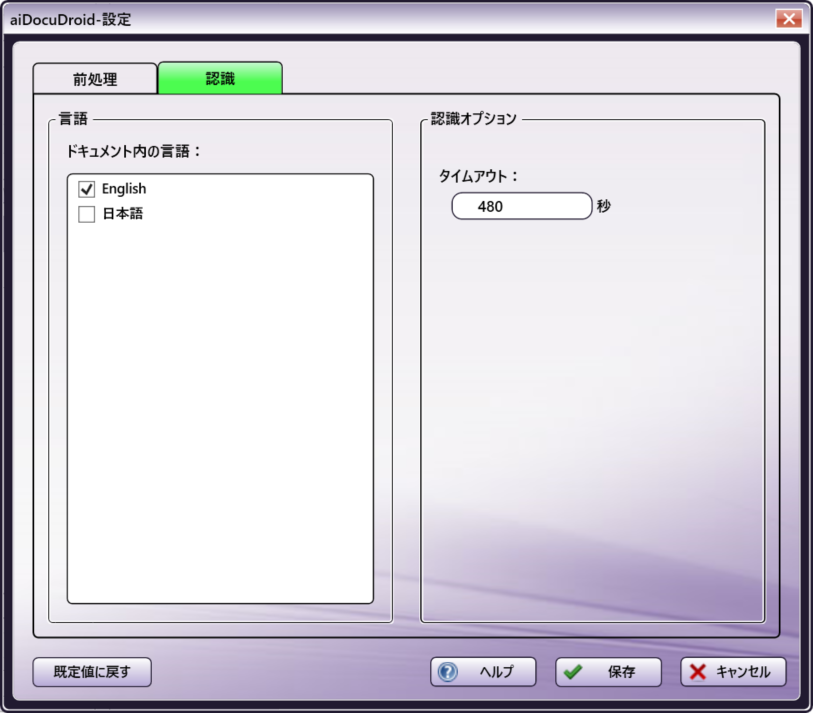
Task: Uncheck the English language checkbox
Action: point(87,189)
